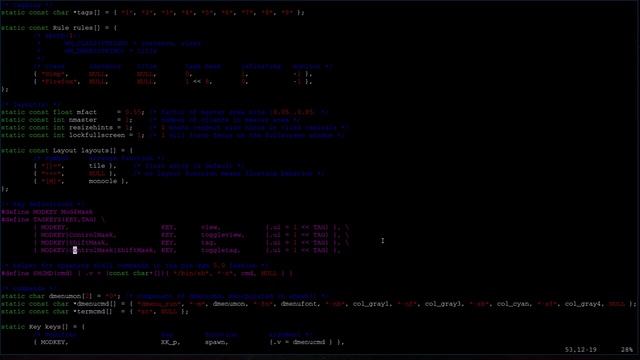Click 'col_gray1' in the dmenucmd line

(x=371, y=304)
